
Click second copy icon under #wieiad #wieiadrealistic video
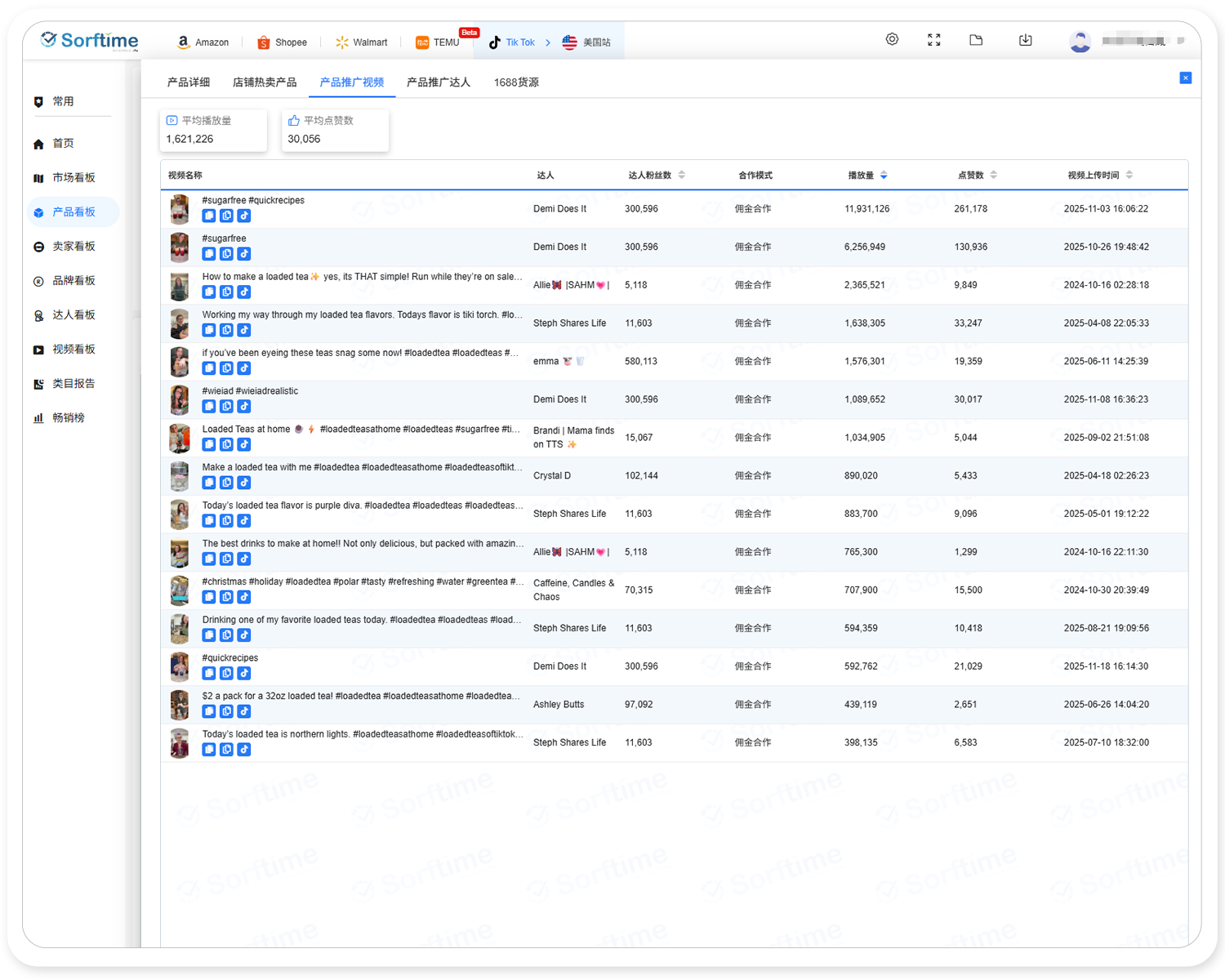(x=226, y=407)
